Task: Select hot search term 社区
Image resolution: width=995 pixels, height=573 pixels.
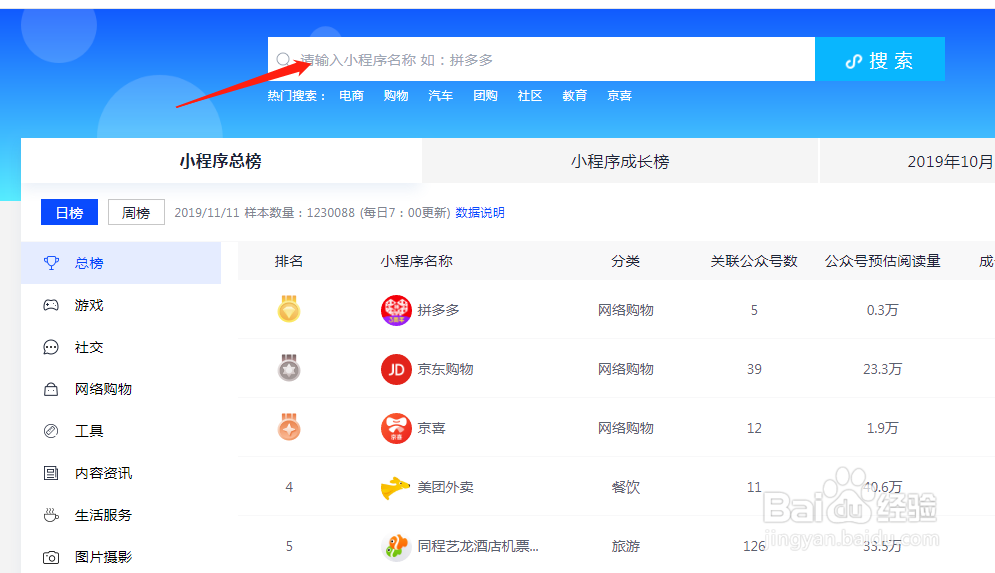Action: pyautogui.click(x=530, y=96)
